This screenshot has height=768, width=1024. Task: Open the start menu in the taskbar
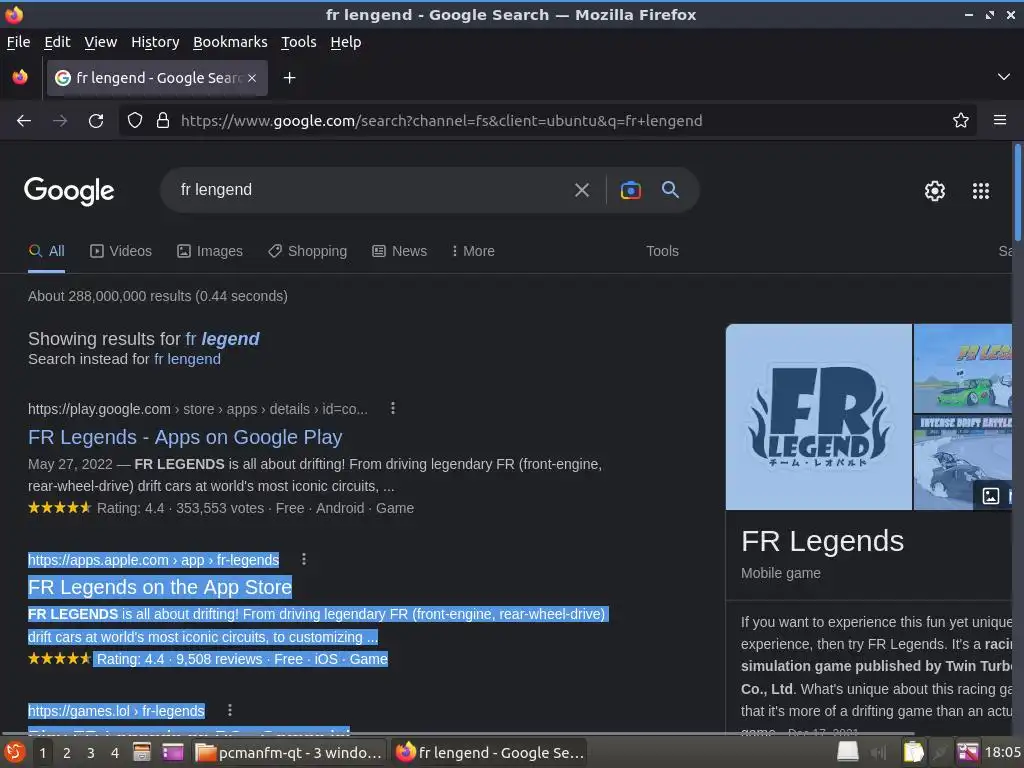(x=14, y=752)
